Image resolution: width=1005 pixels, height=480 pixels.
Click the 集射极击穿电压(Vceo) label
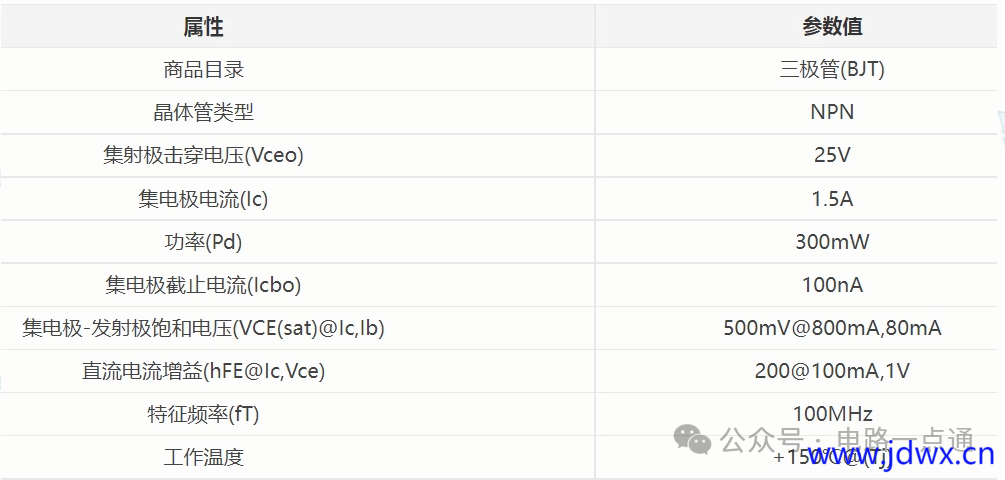click(x=203, y=155)
